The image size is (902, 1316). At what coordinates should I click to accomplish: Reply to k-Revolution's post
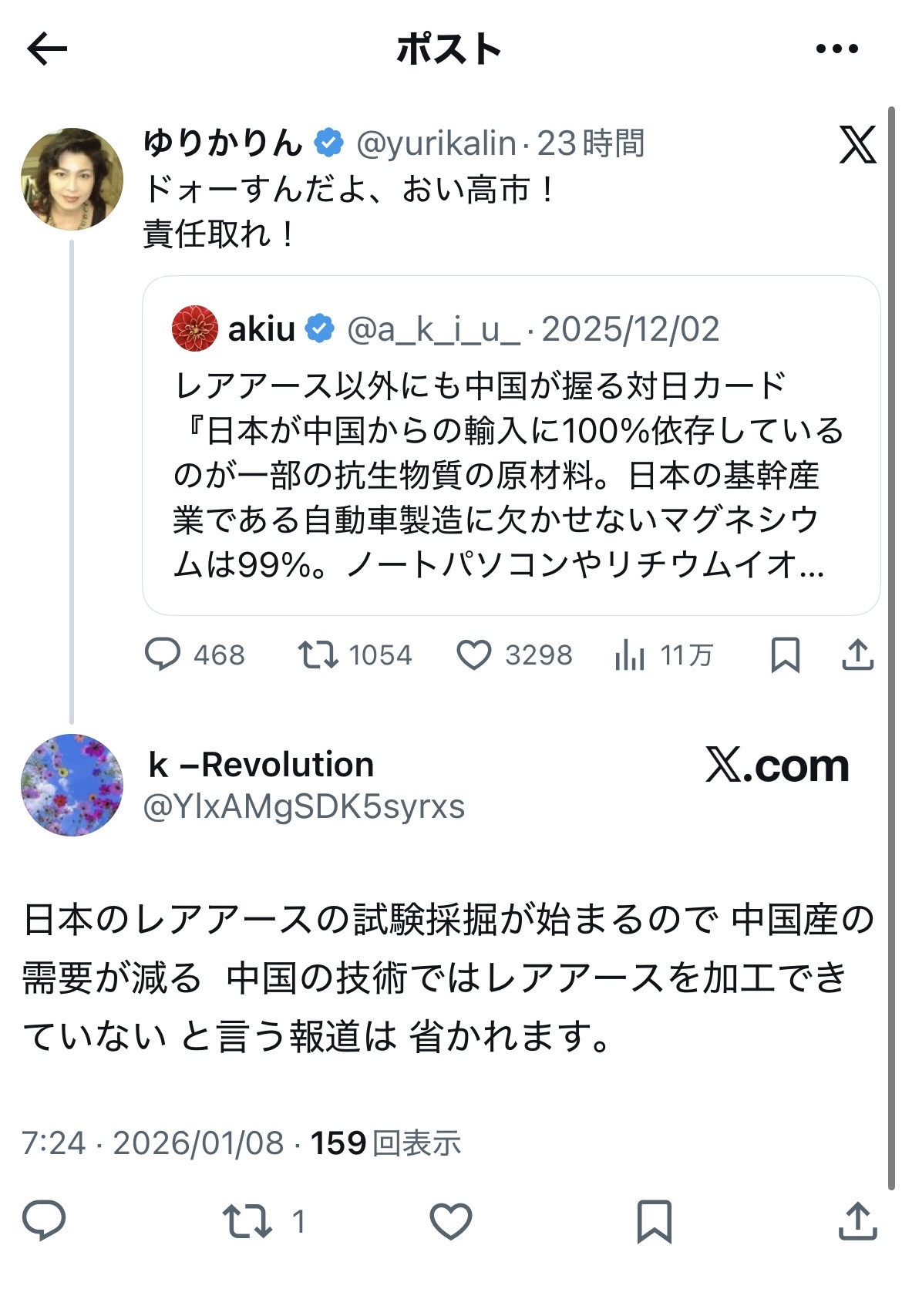coord(44,1220)
